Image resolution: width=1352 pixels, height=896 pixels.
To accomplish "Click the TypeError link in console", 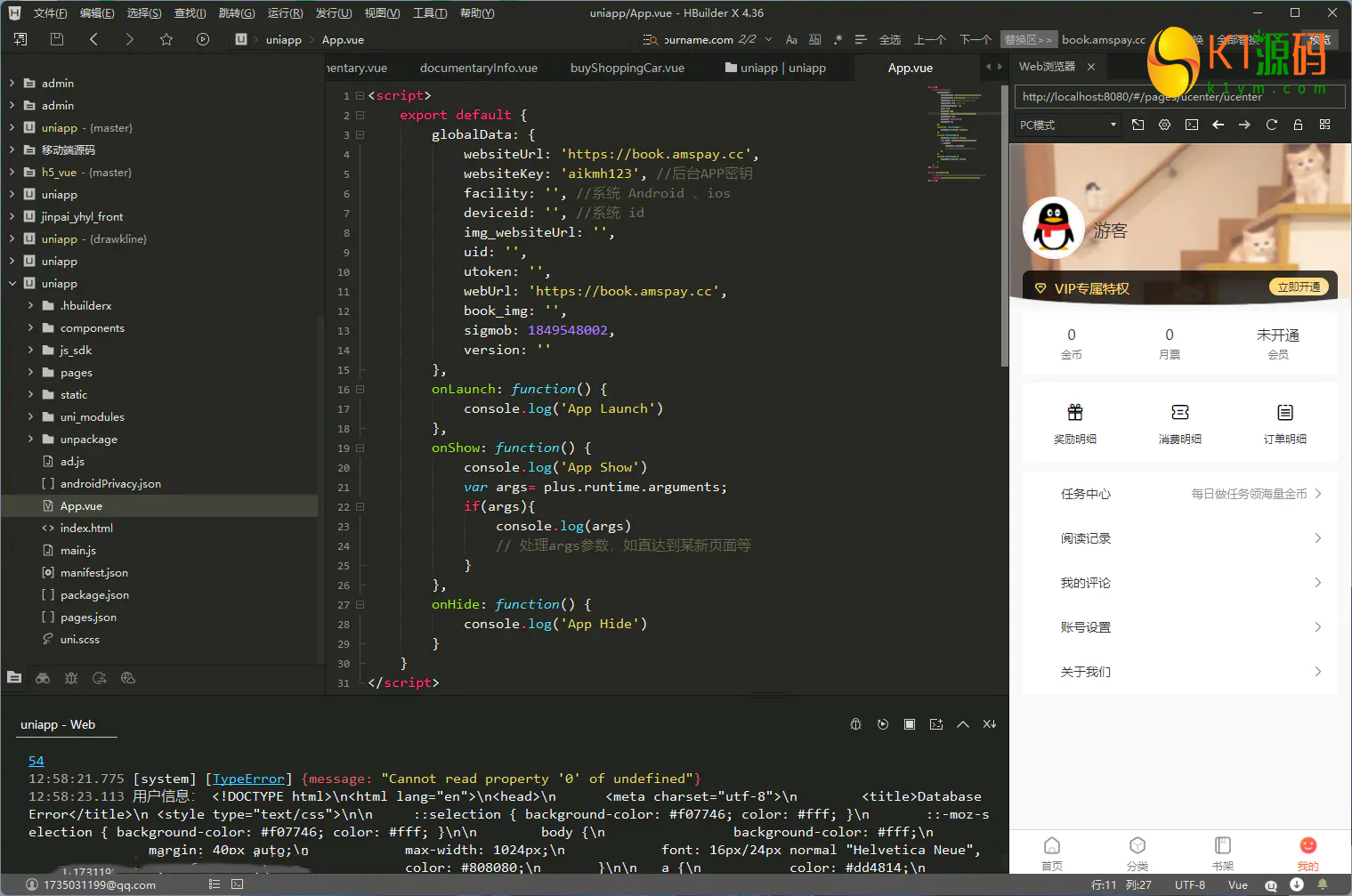I will pos(248,779).
